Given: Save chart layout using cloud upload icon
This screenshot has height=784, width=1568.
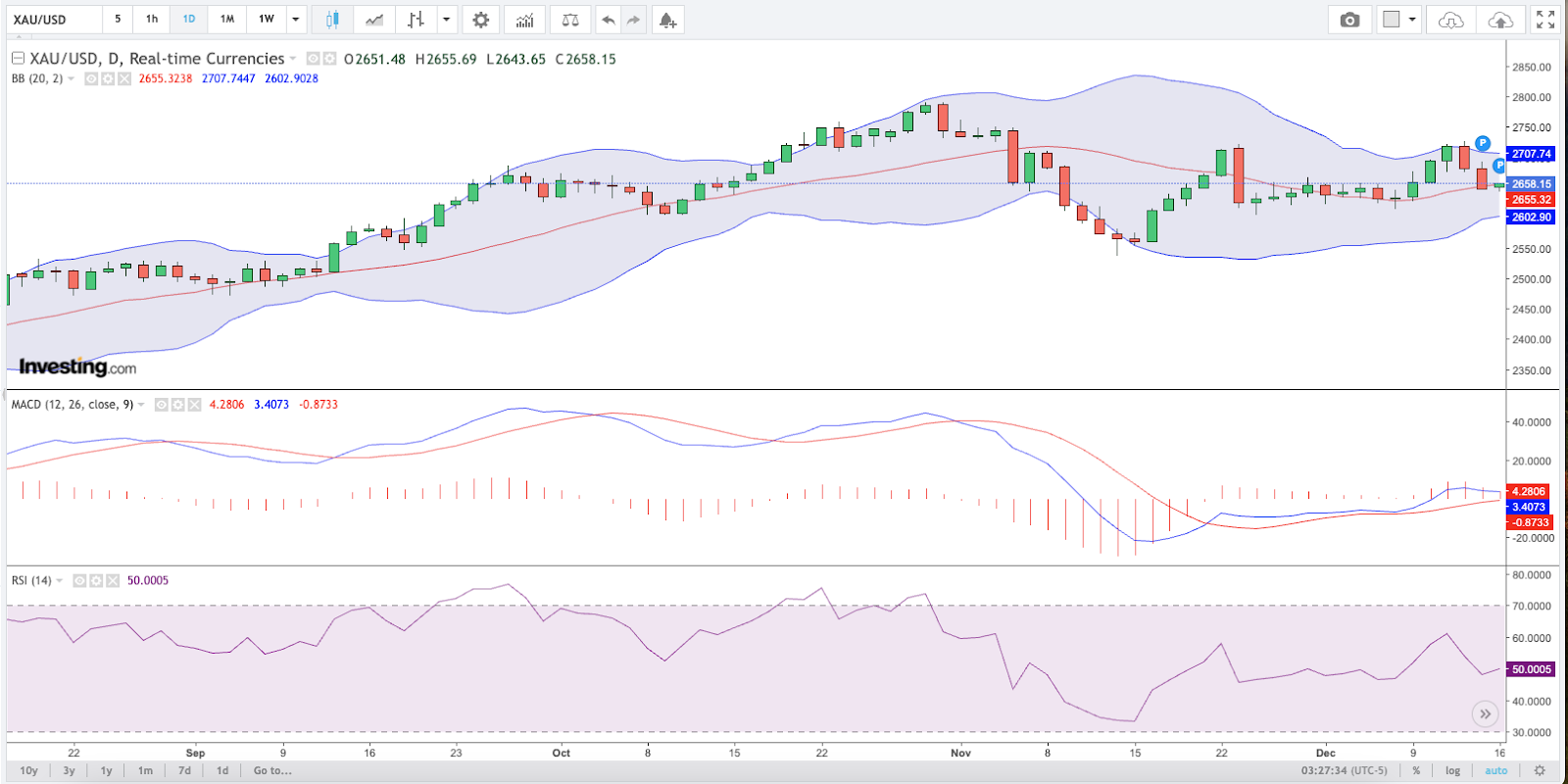Looking at the screenshot, I should (x=1499, y=20).
